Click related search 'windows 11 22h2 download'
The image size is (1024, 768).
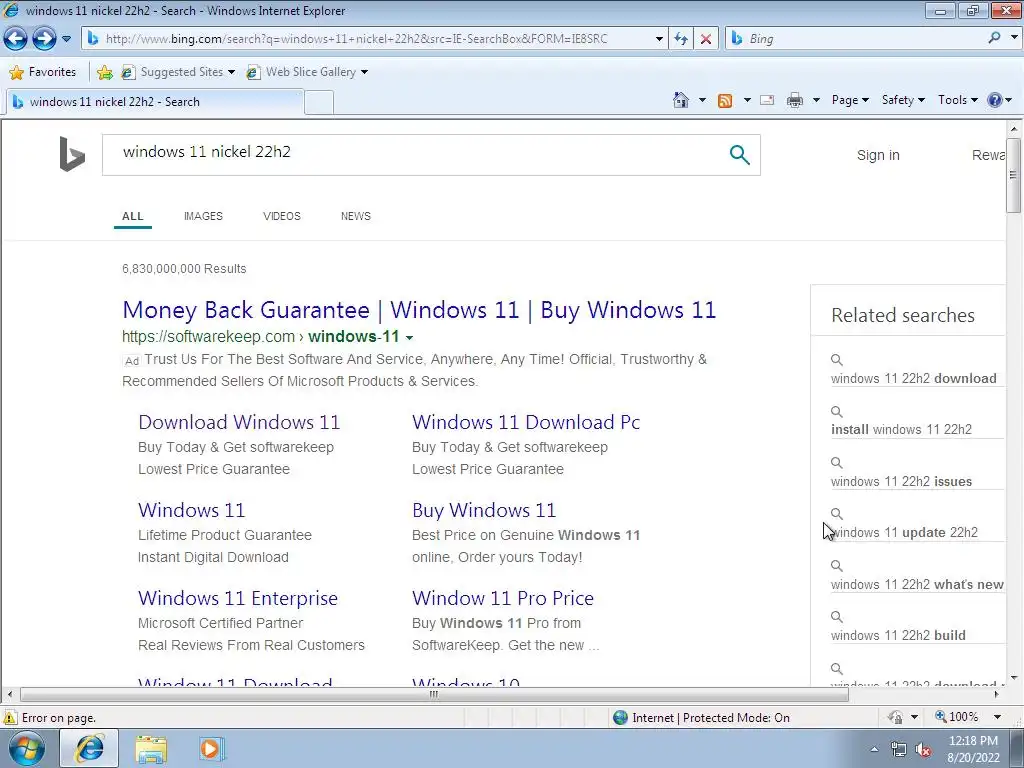point(914,379)
